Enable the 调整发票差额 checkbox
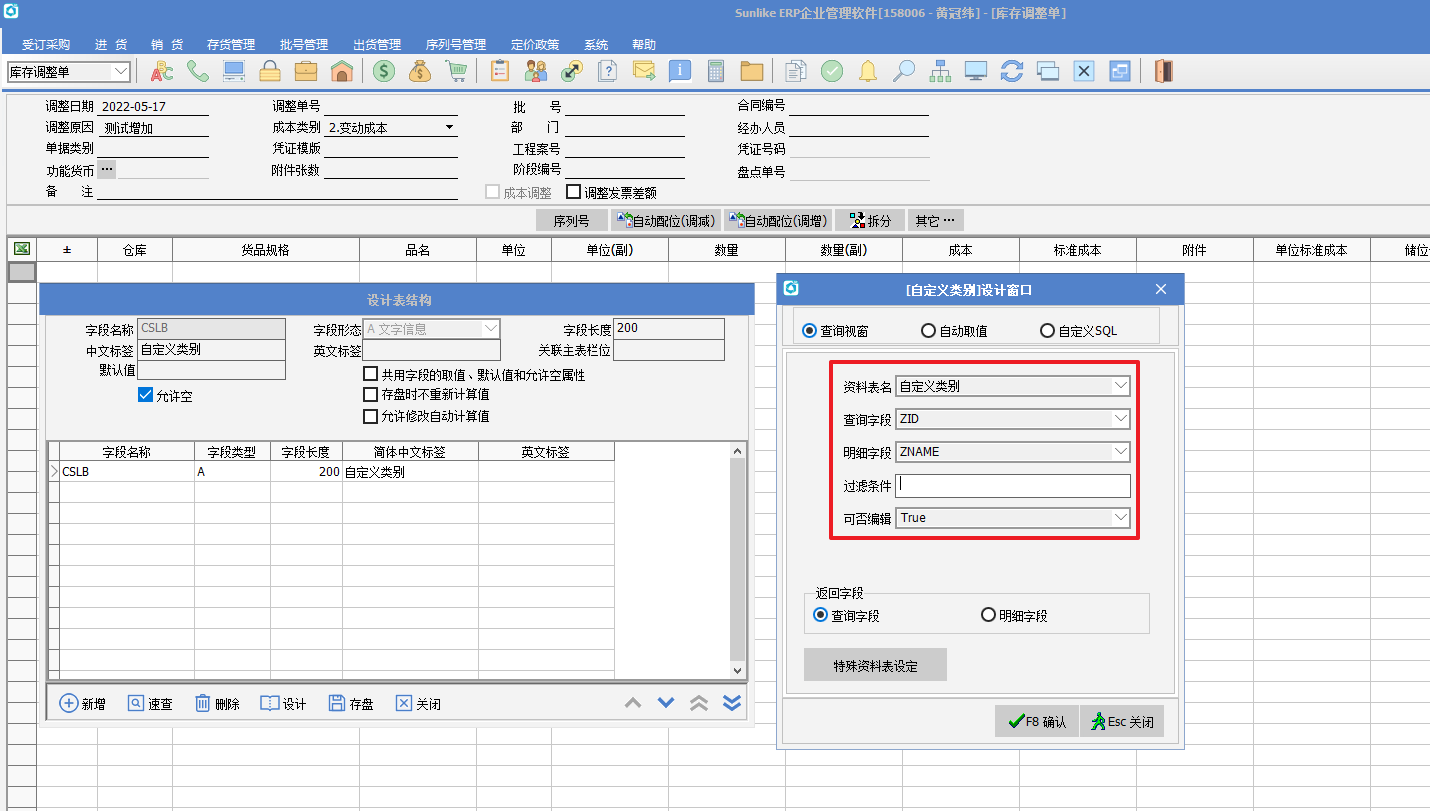Image resolution: width=1430 pixels, height=811 pixels. 574,192
